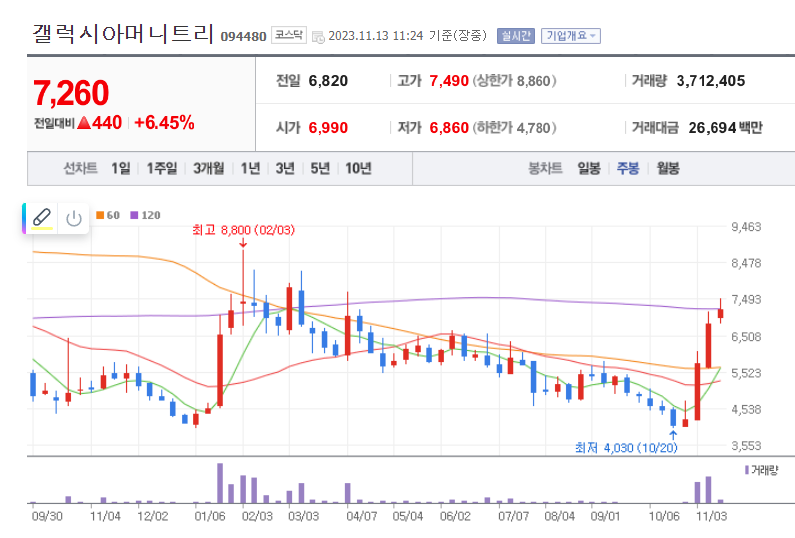
Task: Click the 상한가 8,860 text
Action: pos(514,81)
